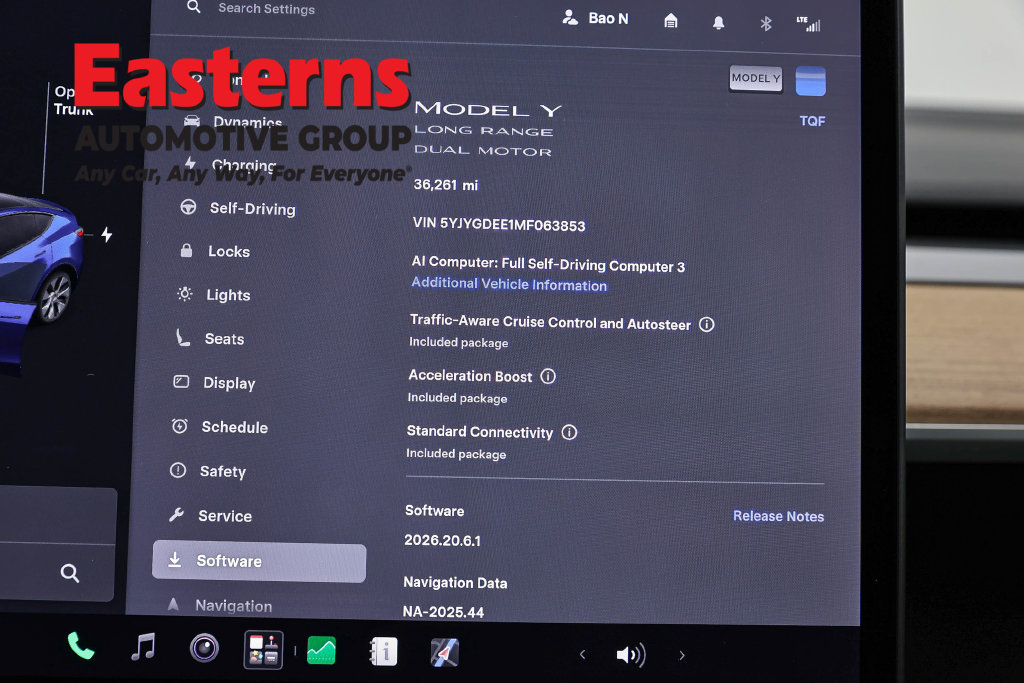Open the Bao N driver profile

point(595,18)
